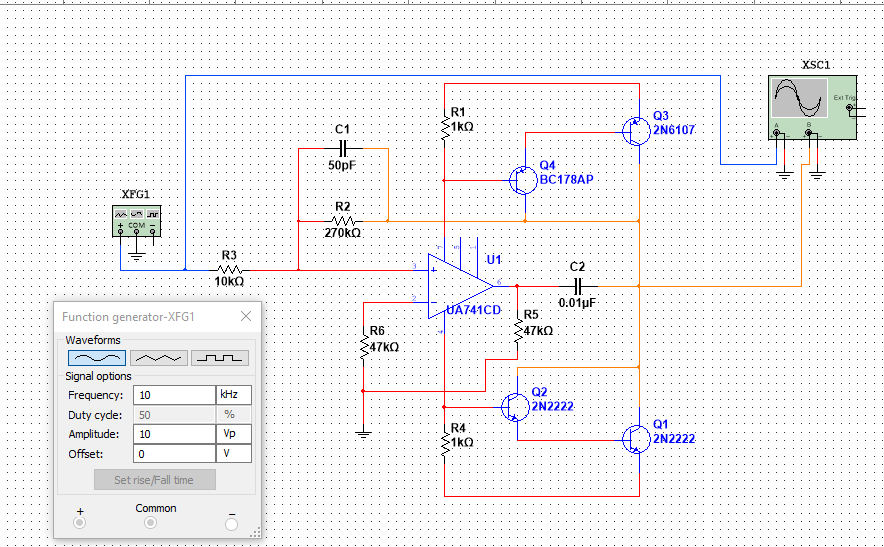Viewport: 884px width, 547px height.
Task: Click the Amplitude value field
Action: point(174,434)
